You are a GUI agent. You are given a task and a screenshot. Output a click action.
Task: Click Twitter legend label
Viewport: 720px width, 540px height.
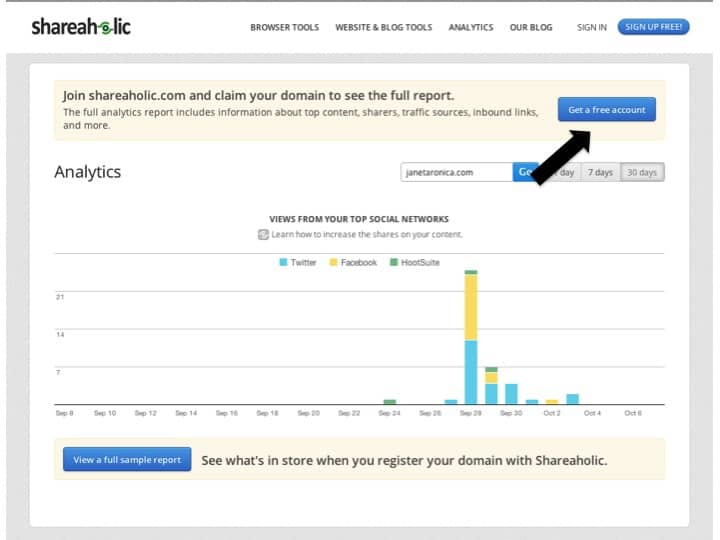pyautogui.click(x=303, y=263)
